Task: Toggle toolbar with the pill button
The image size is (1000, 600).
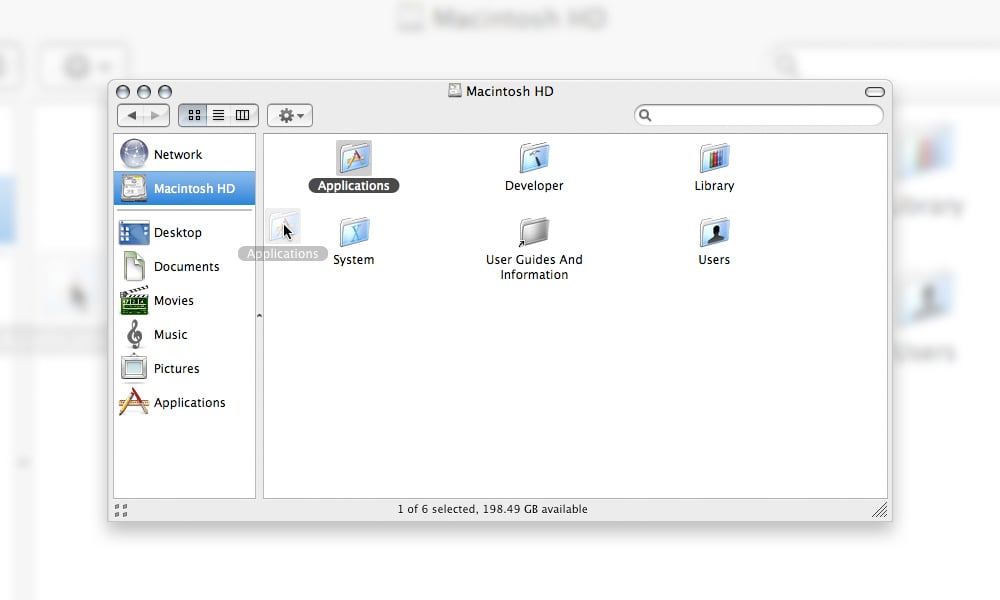Action: [x=875, y=92]
